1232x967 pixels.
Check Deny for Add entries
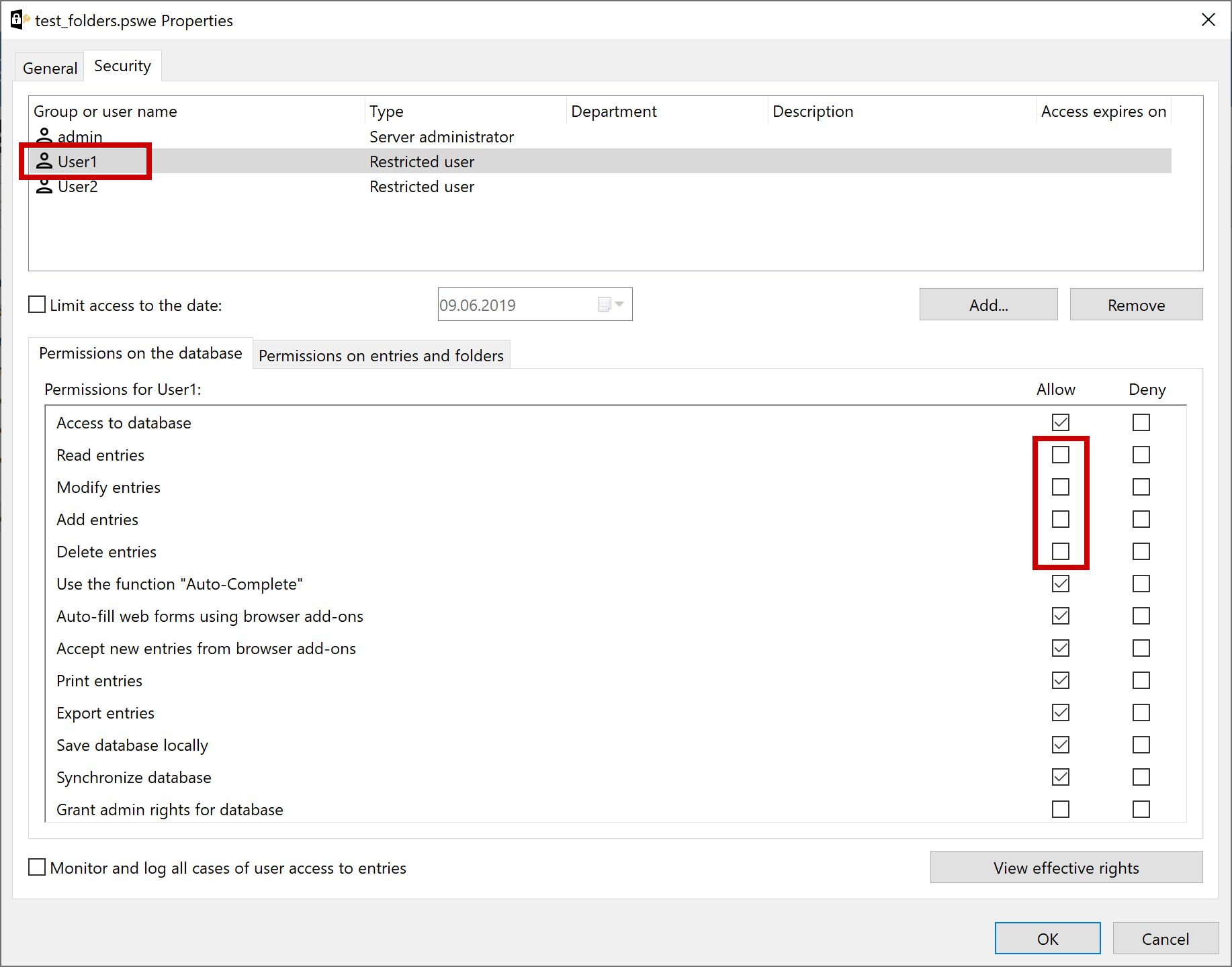click(x=1141, y=519)
